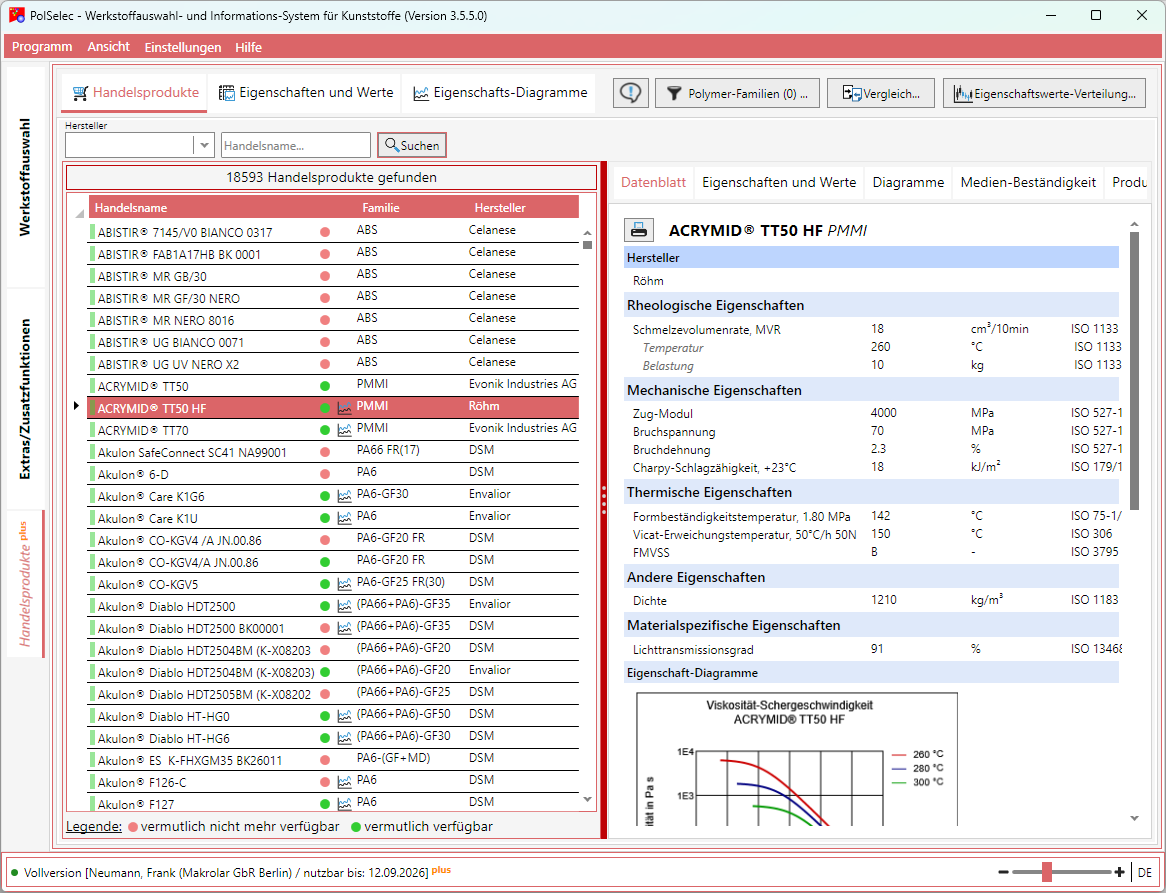Click diagram icon in Akulon CO-KGV5 row
Image resolution: width=1166 pixels, height=893 pixels.
[x=344, y=584]
